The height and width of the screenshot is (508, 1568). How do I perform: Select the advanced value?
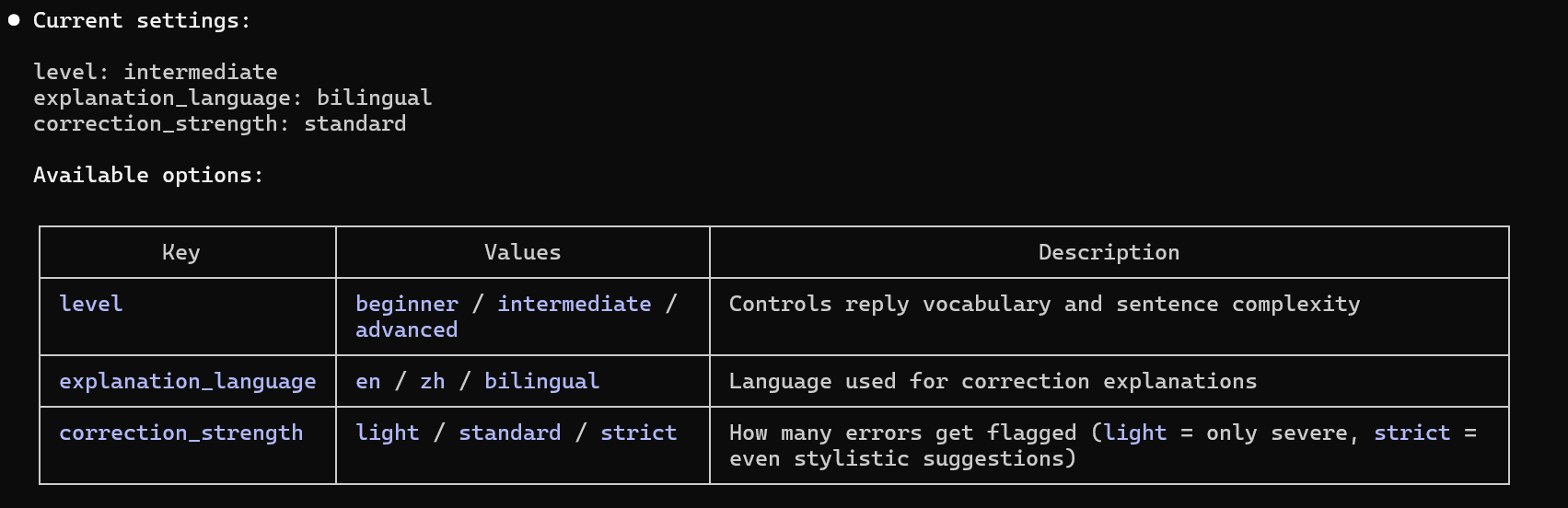click(406, 329)
